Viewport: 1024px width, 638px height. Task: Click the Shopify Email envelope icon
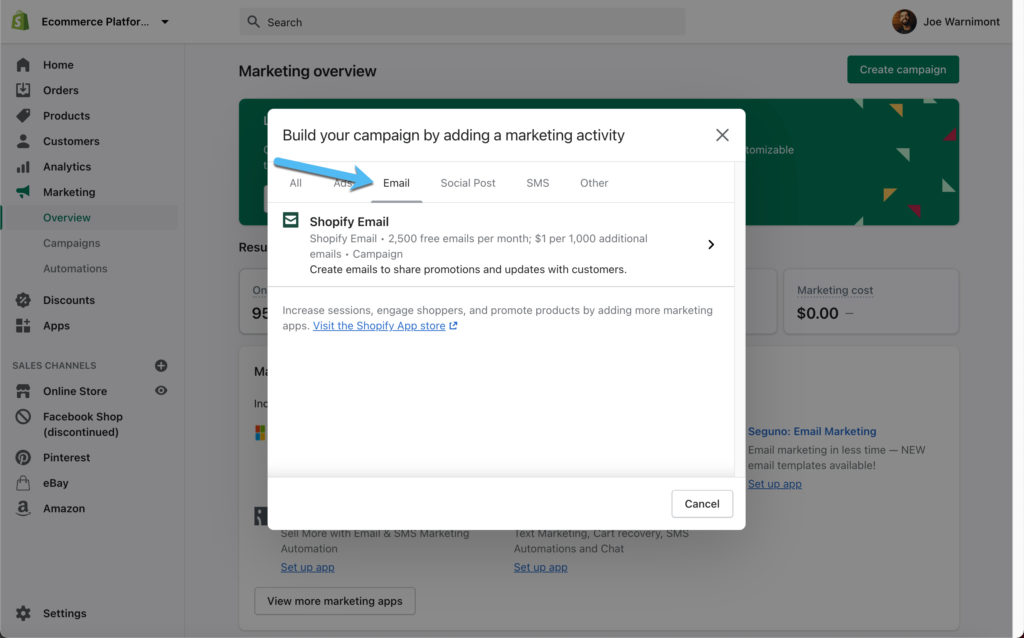[x=291, y=220]
